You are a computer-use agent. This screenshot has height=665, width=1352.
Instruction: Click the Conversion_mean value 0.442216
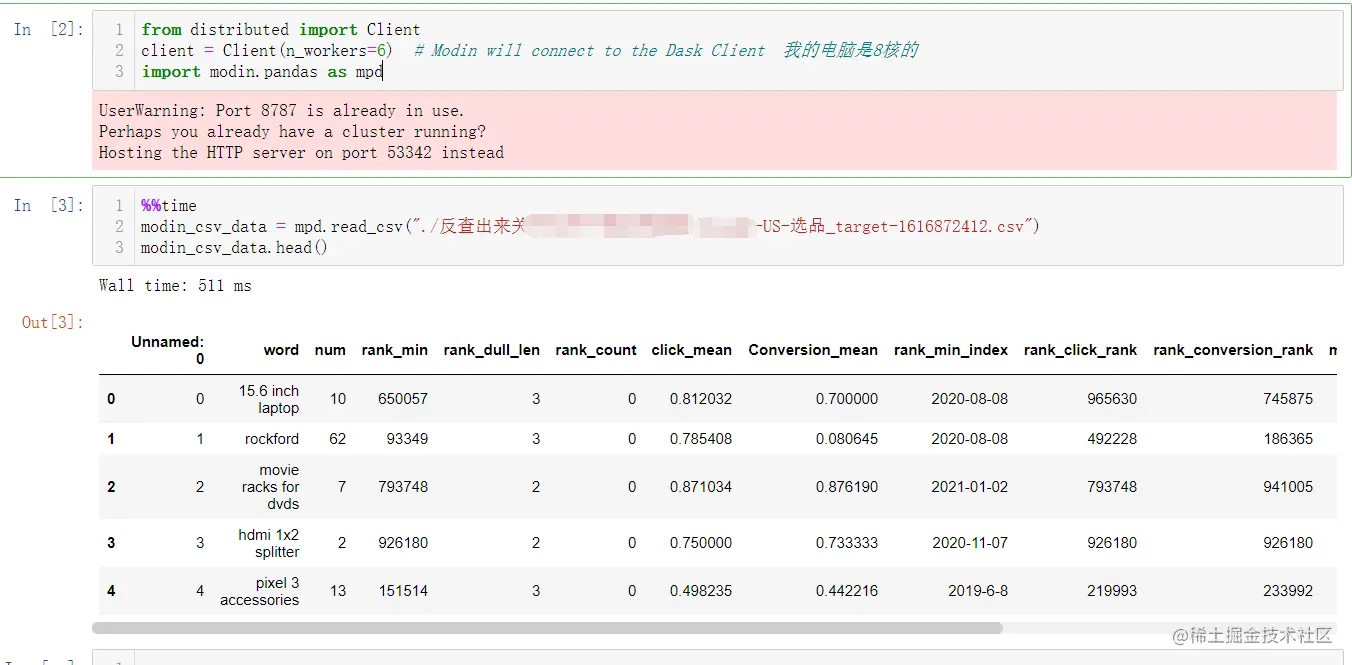pyautogui.click(x=847, y=591)
